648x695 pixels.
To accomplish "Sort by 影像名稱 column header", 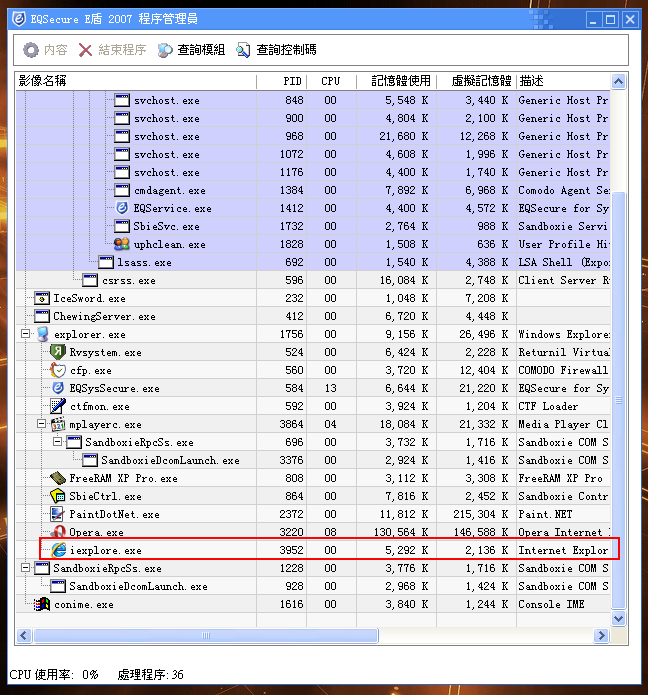I will [136, 81].
